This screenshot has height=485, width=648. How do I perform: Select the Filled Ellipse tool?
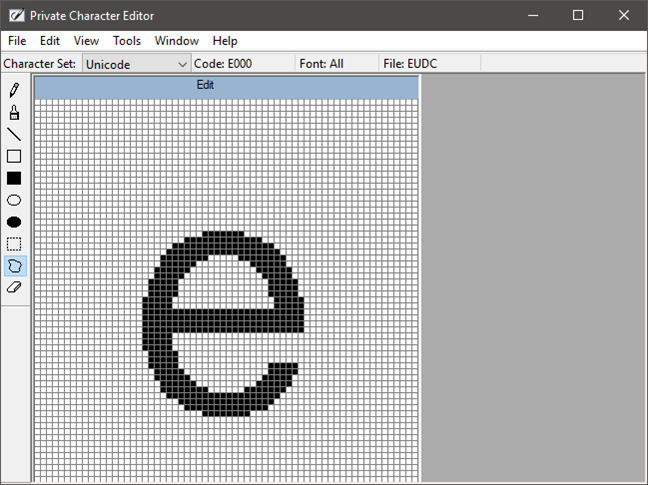coord(14,222)
